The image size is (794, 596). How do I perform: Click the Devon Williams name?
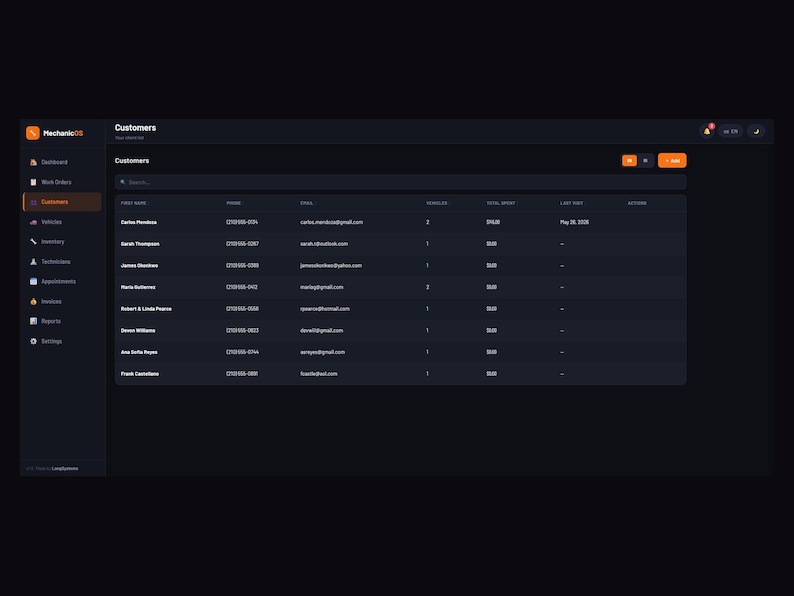[138, 331]
